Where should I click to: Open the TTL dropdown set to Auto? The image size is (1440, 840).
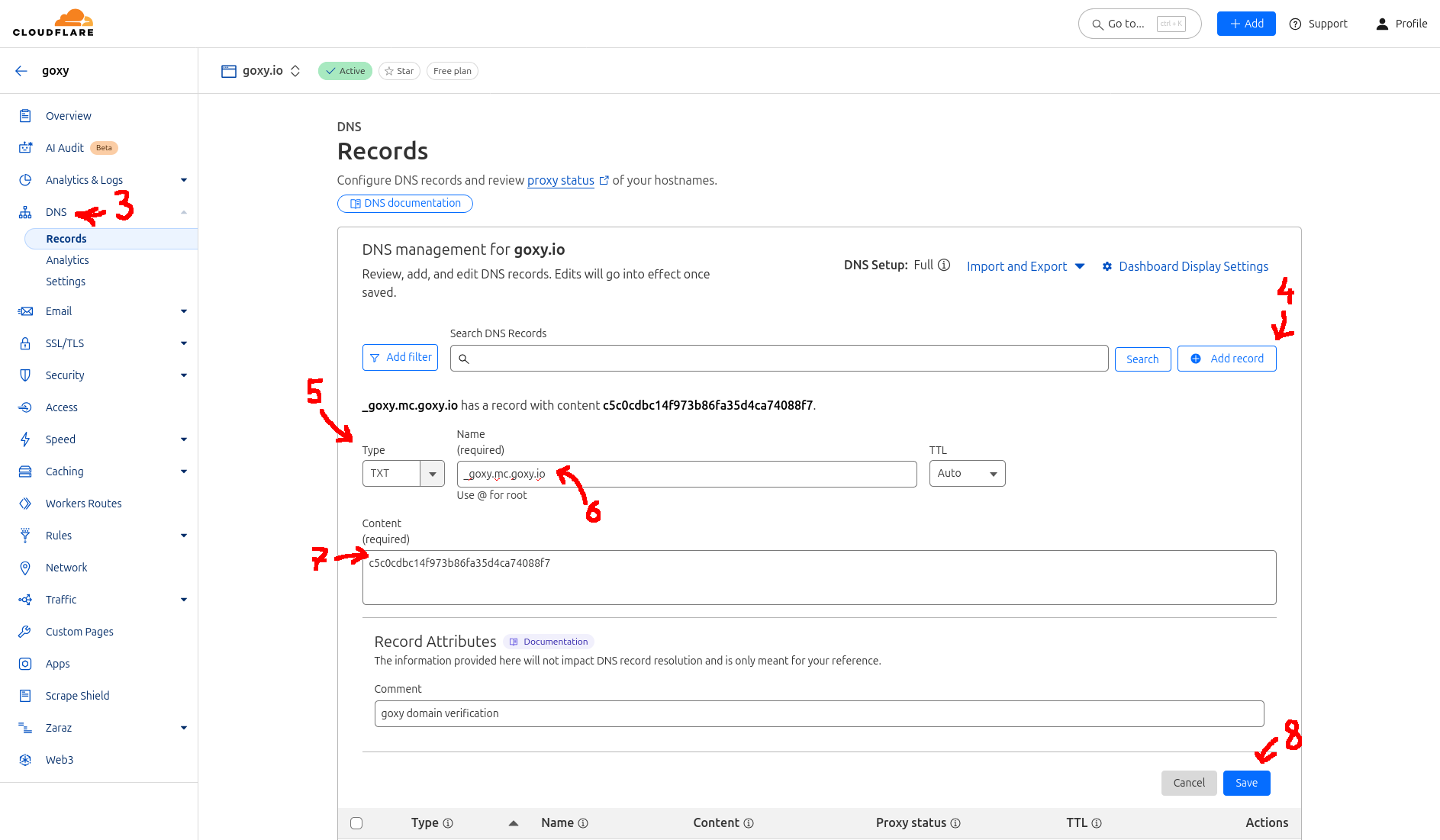coord(966,473)
